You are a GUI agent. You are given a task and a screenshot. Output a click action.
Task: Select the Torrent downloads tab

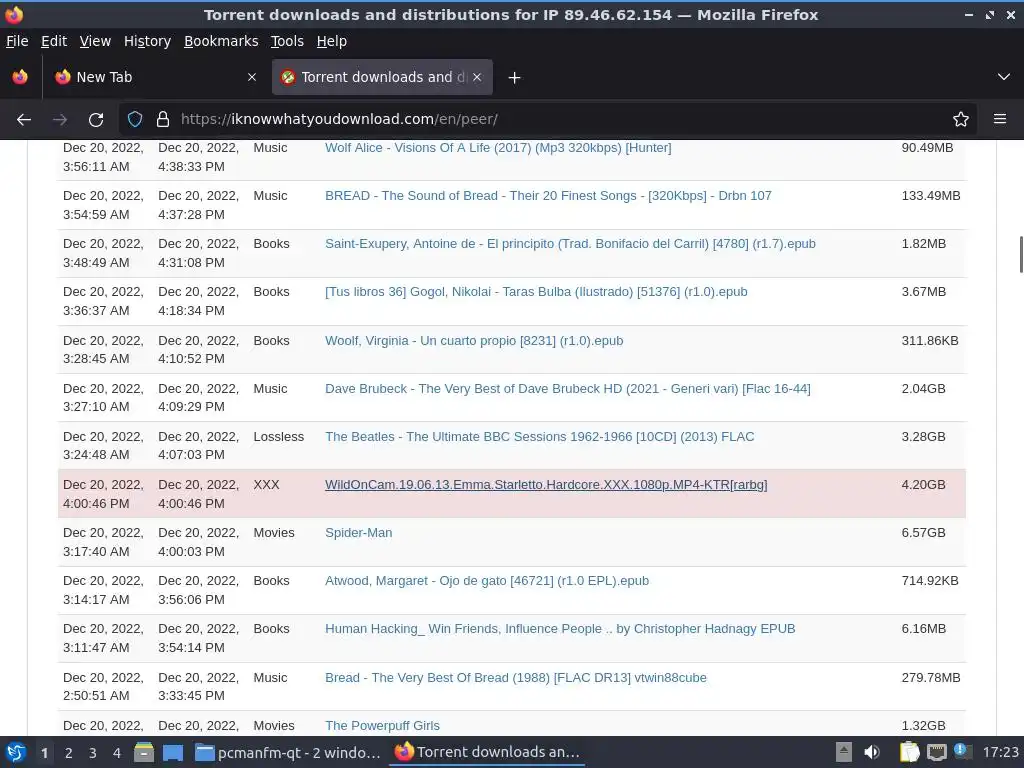[382, 77]
